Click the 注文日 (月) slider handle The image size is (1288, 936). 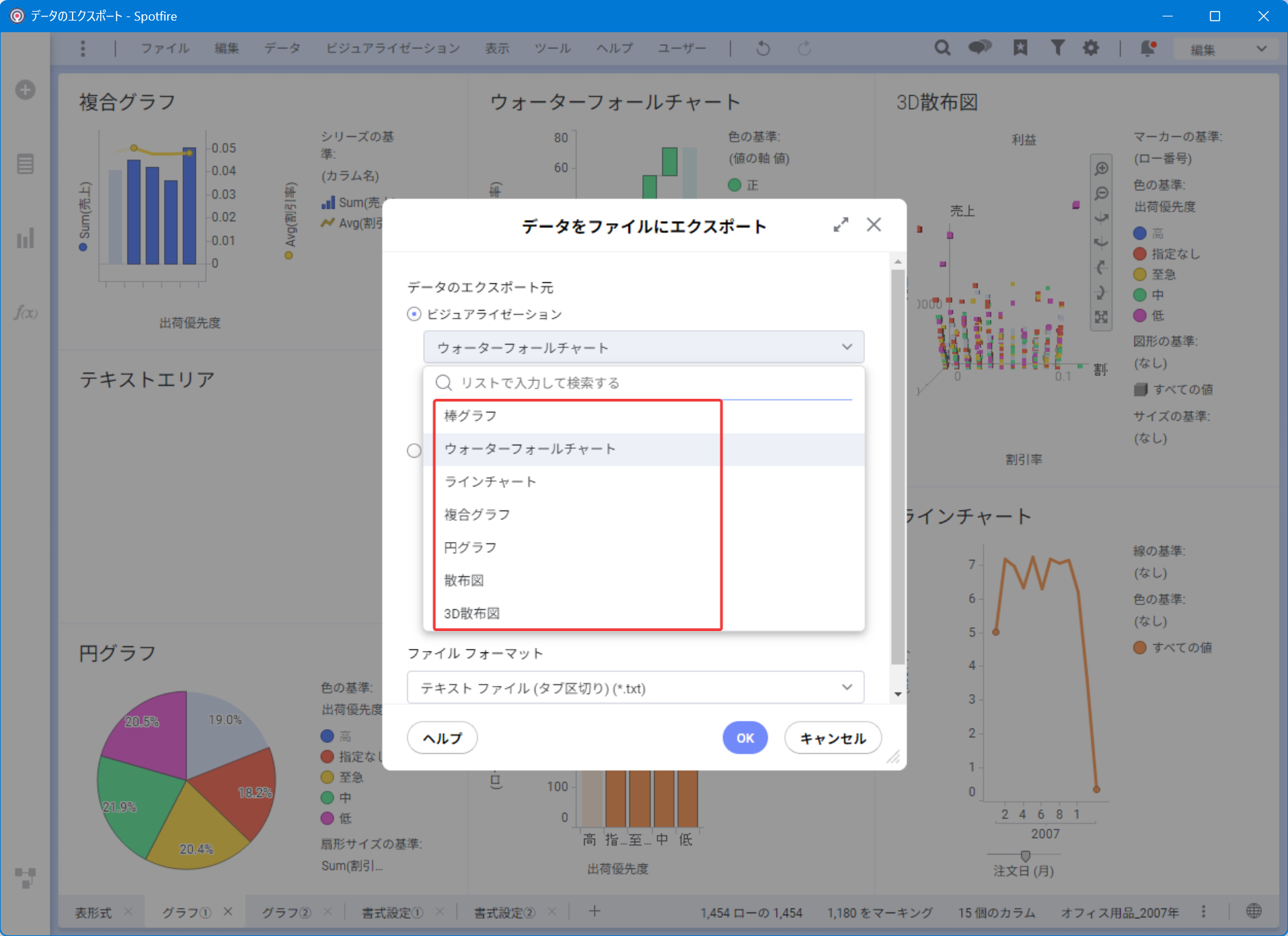1025,855
